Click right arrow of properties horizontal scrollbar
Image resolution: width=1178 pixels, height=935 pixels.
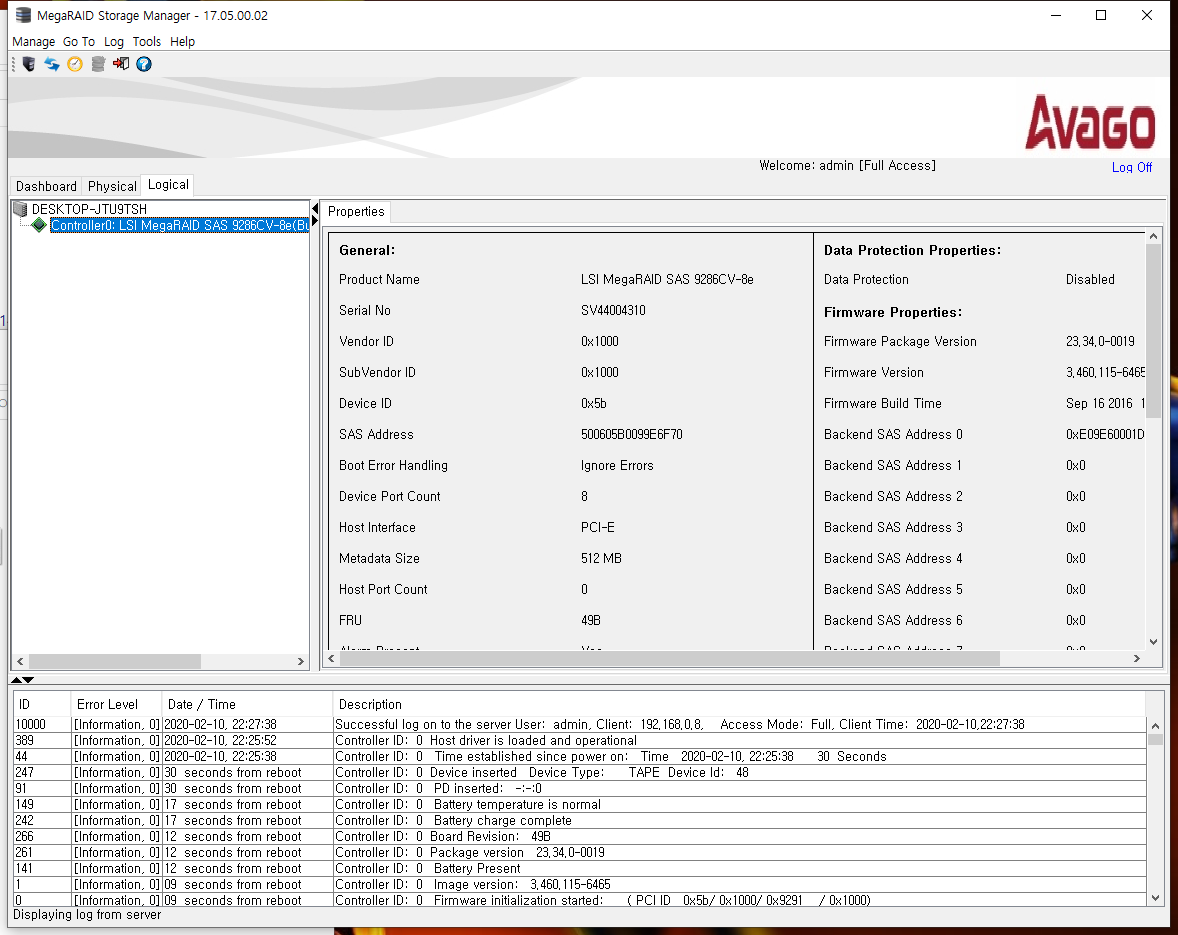pos(1137,659)
